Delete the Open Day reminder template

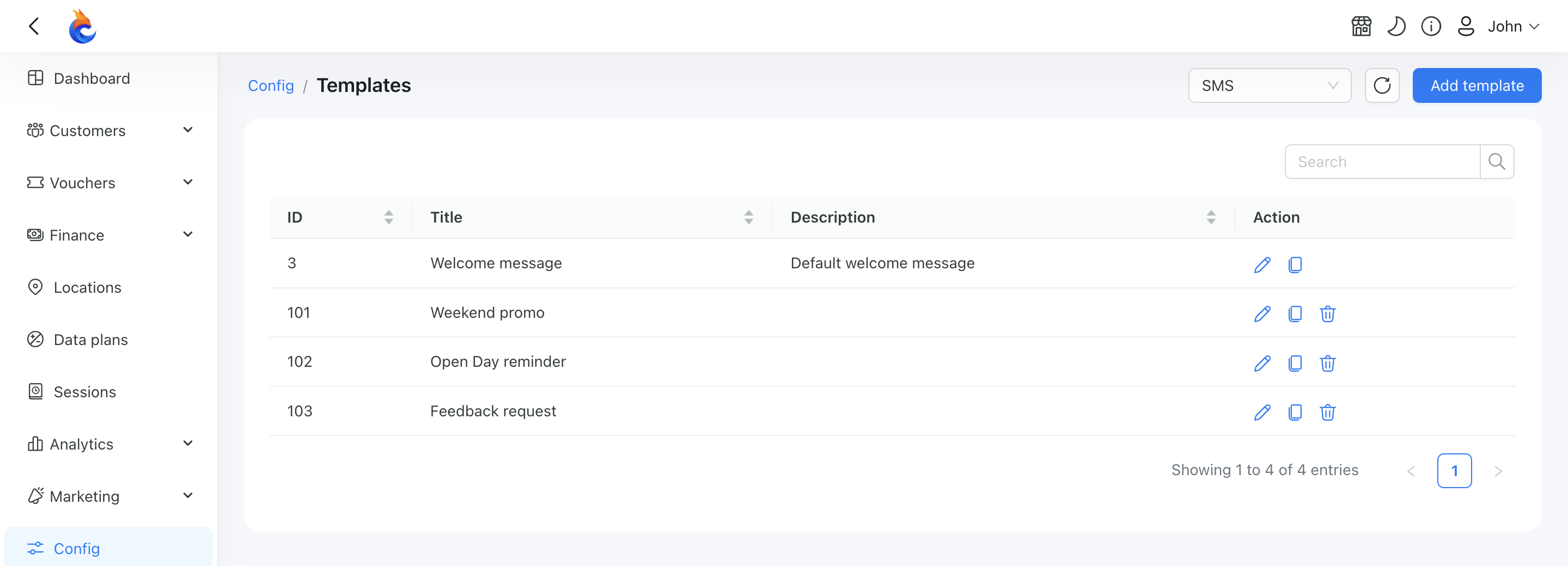tap(1328, 363)
